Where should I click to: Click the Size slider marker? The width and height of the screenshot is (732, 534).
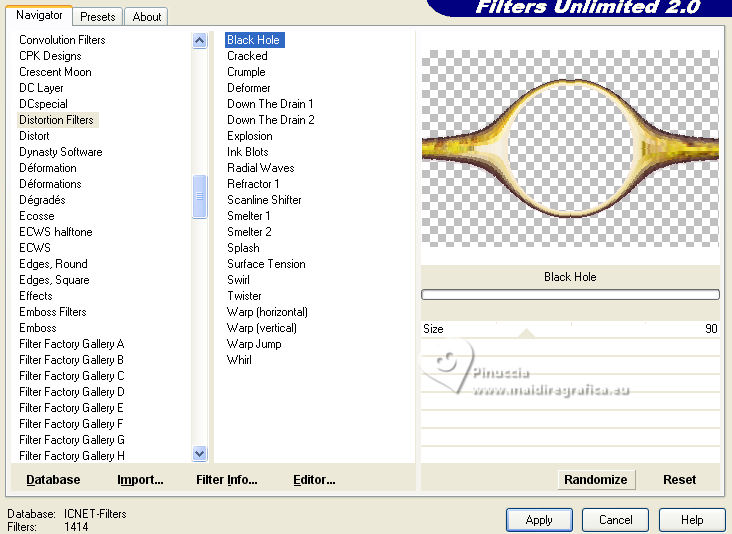coord(527,333)
